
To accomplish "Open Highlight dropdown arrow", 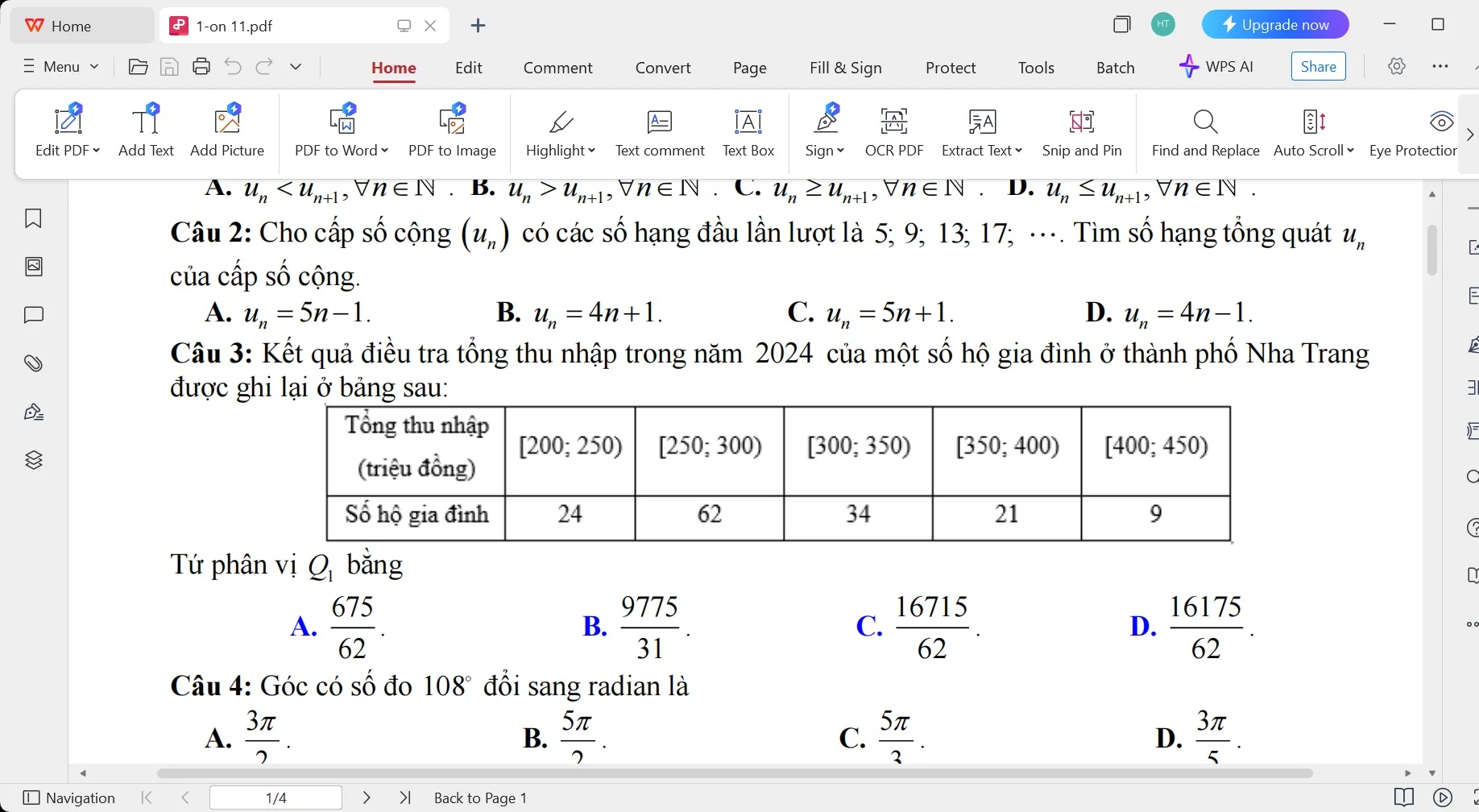I will [591, 151].
